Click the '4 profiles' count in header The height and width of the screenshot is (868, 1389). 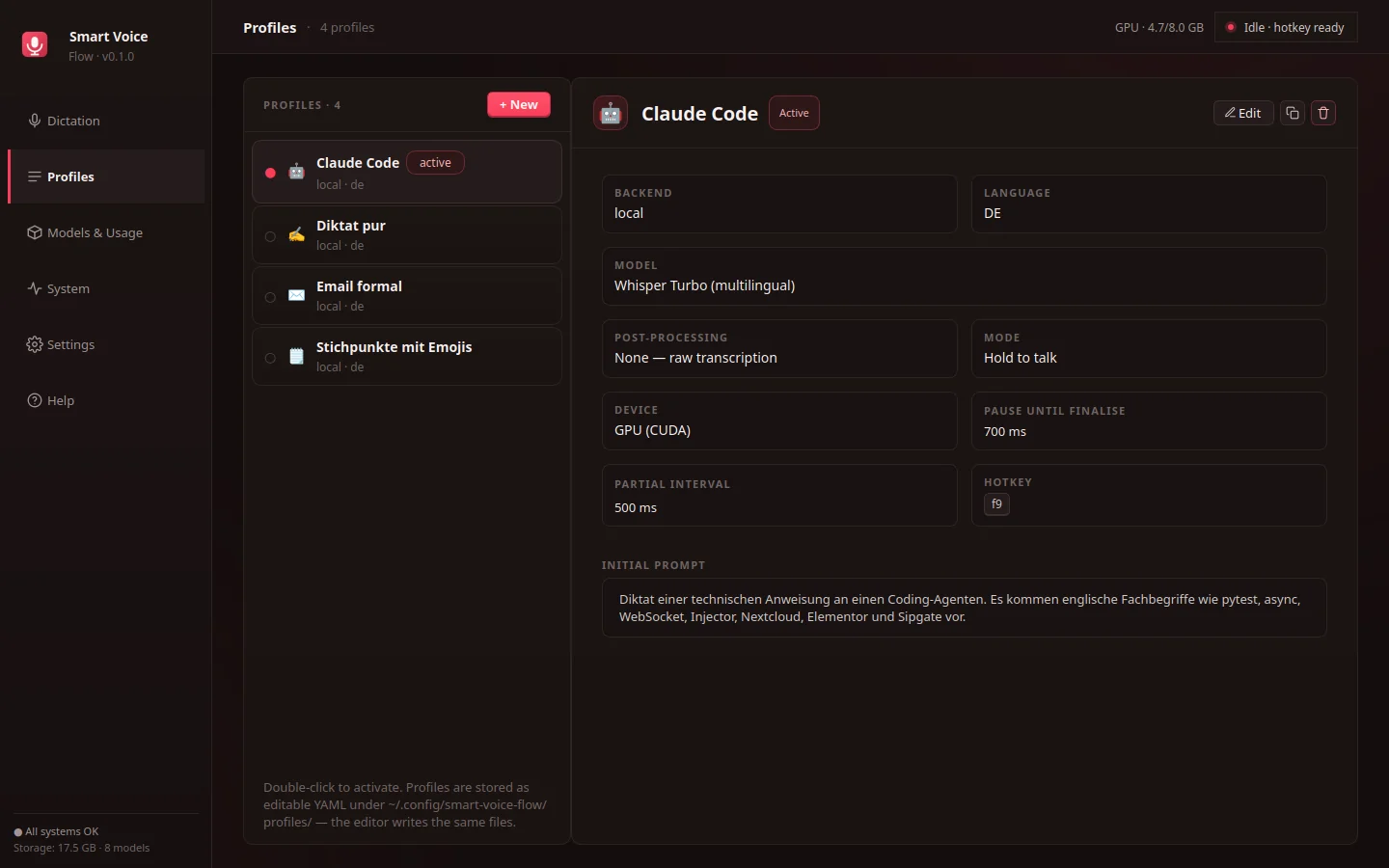click(x=347, y=27)
